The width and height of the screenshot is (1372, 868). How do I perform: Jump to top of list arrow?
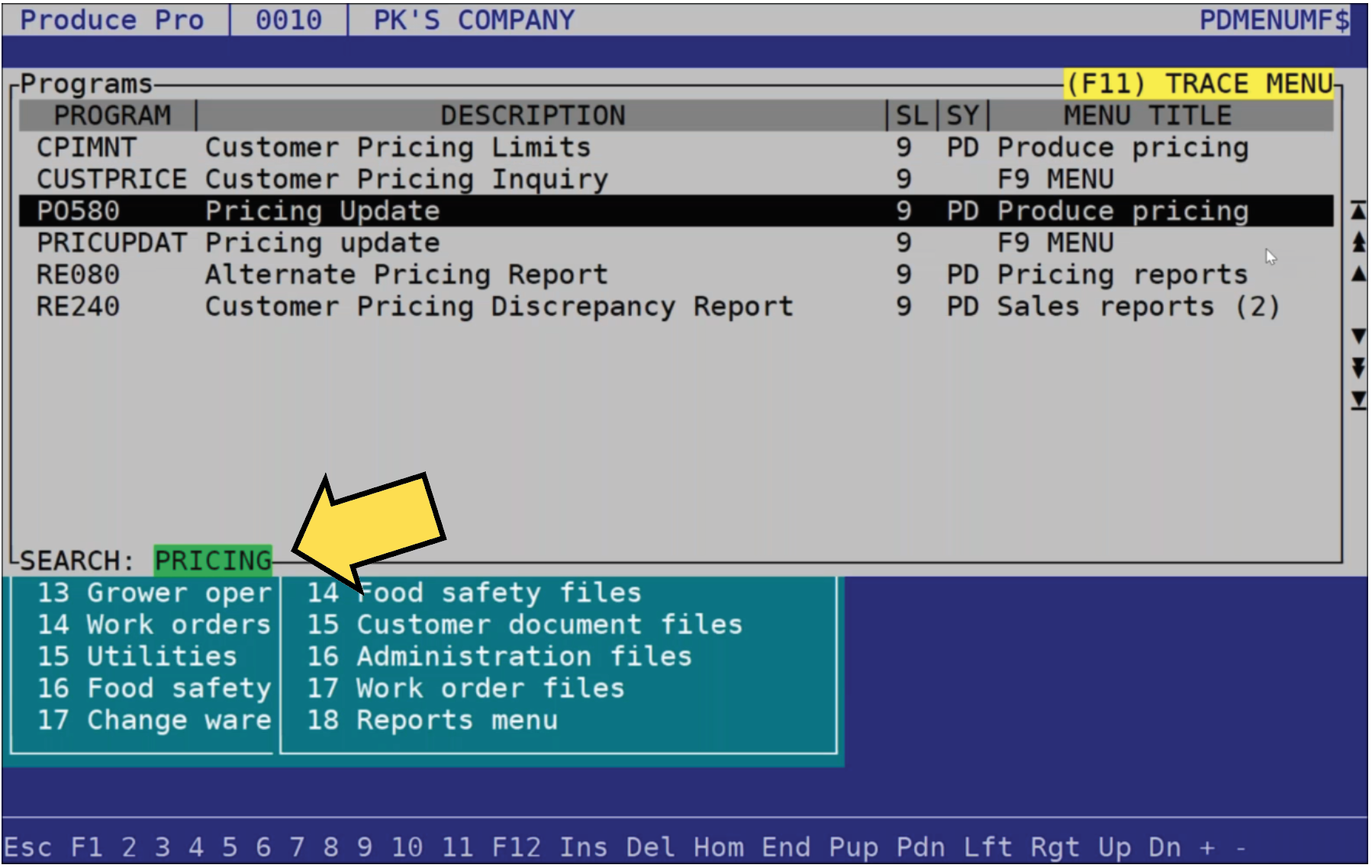1358,211
